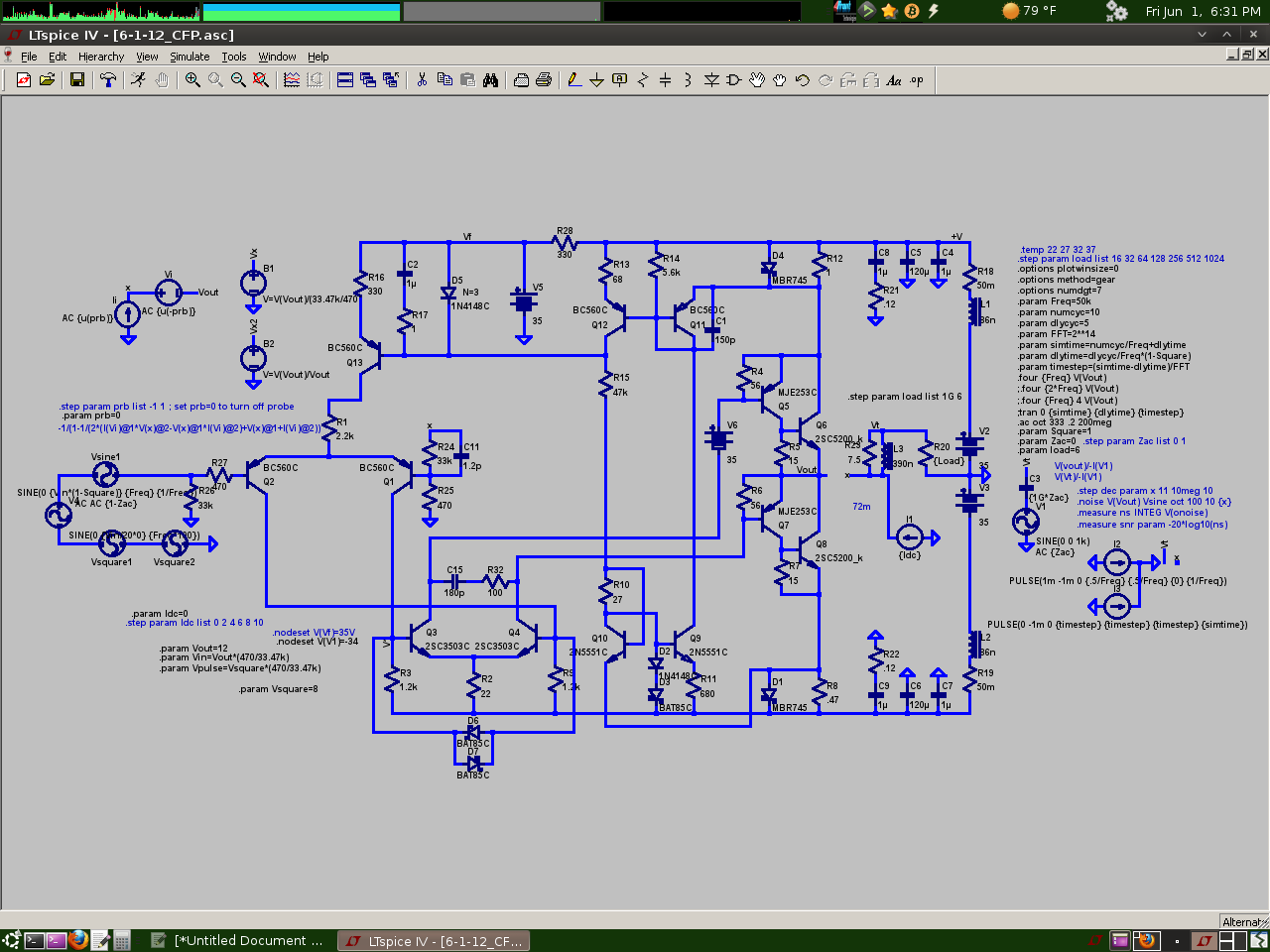Select the drag closed-hand tool

coord(780,79)
